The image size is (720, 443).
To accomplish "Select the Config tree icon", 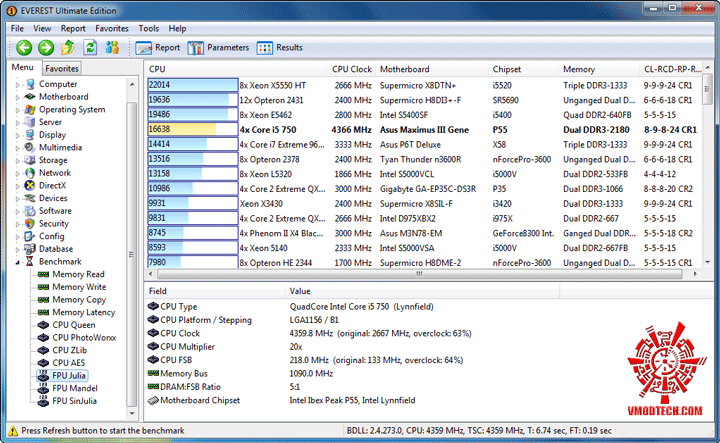I will pyautogui.click(x=30, y=236).
